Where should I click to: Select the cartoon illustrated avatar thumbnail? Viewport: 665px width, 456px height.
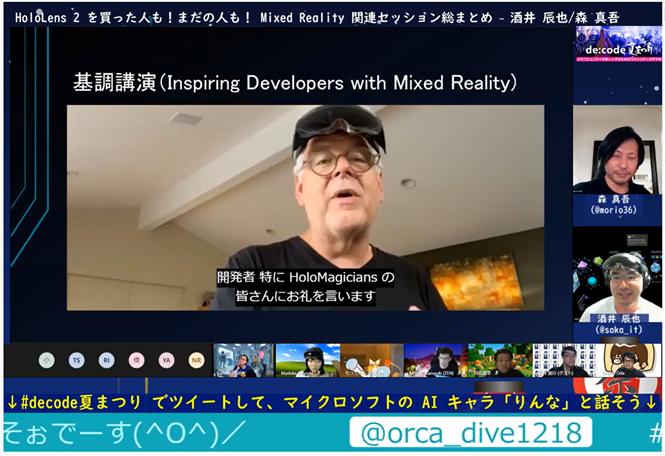pyautogui.click(x=629, y=361)
